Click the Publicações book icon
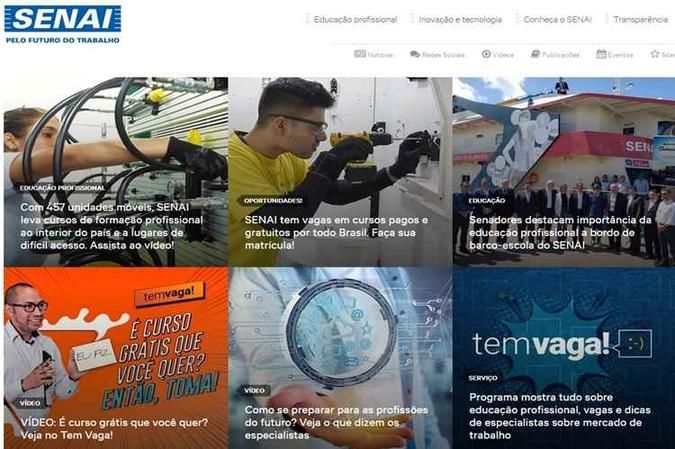Screen dimensions: 675x449 536,54
